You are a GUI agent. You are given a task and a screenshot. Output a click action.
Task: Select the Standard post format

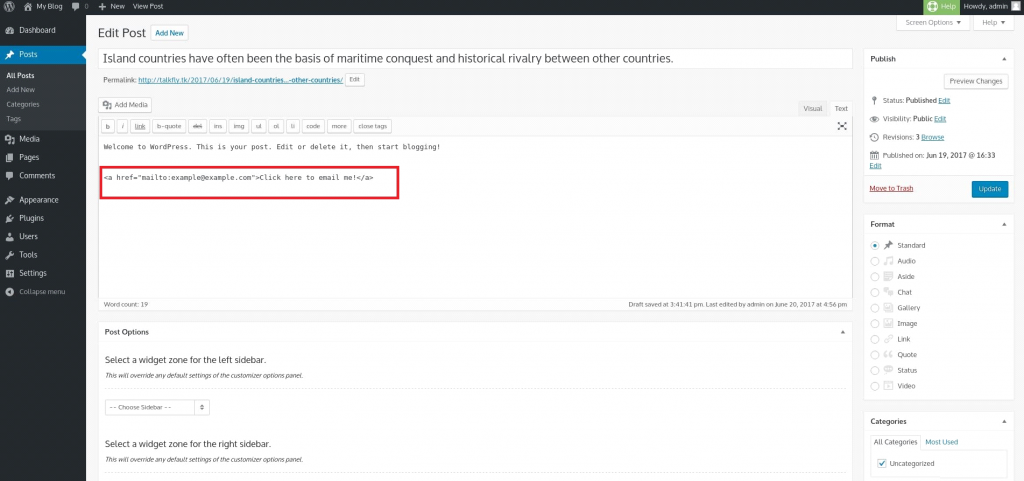(x=875, y=245)
